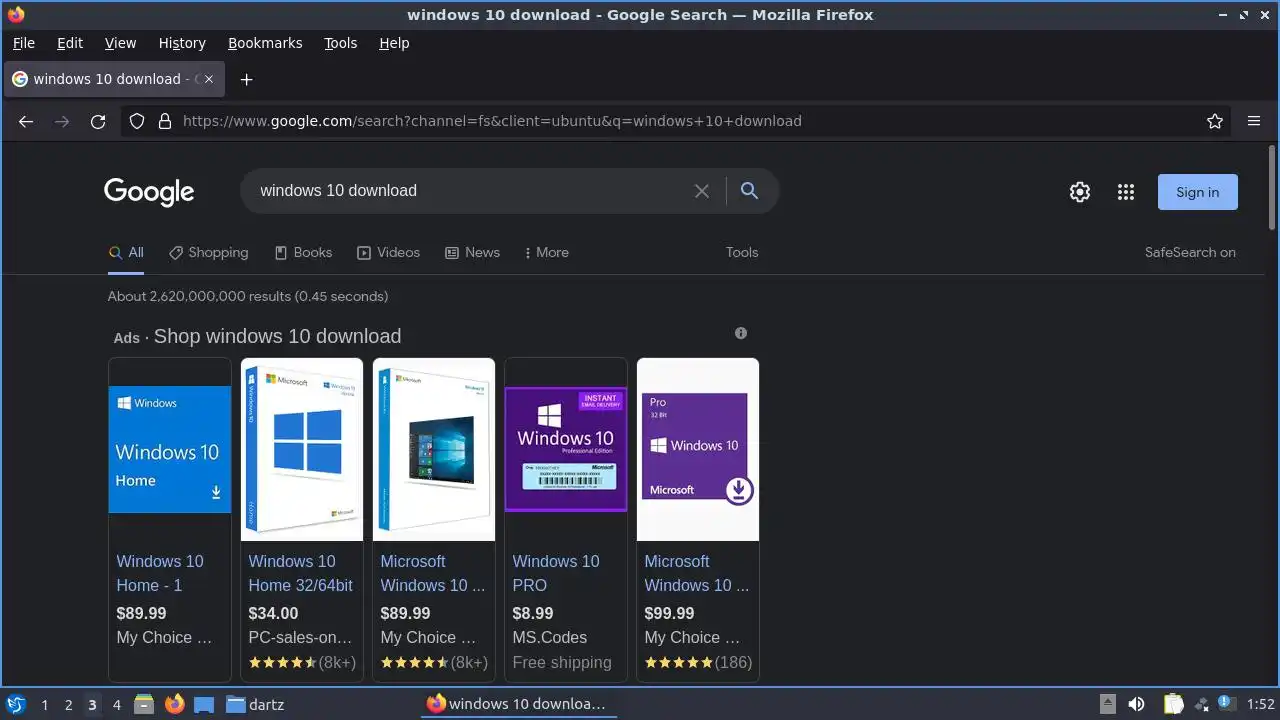Click the Sign in button
This screenshot has height=720, width=1280.
click(1198, 192)
